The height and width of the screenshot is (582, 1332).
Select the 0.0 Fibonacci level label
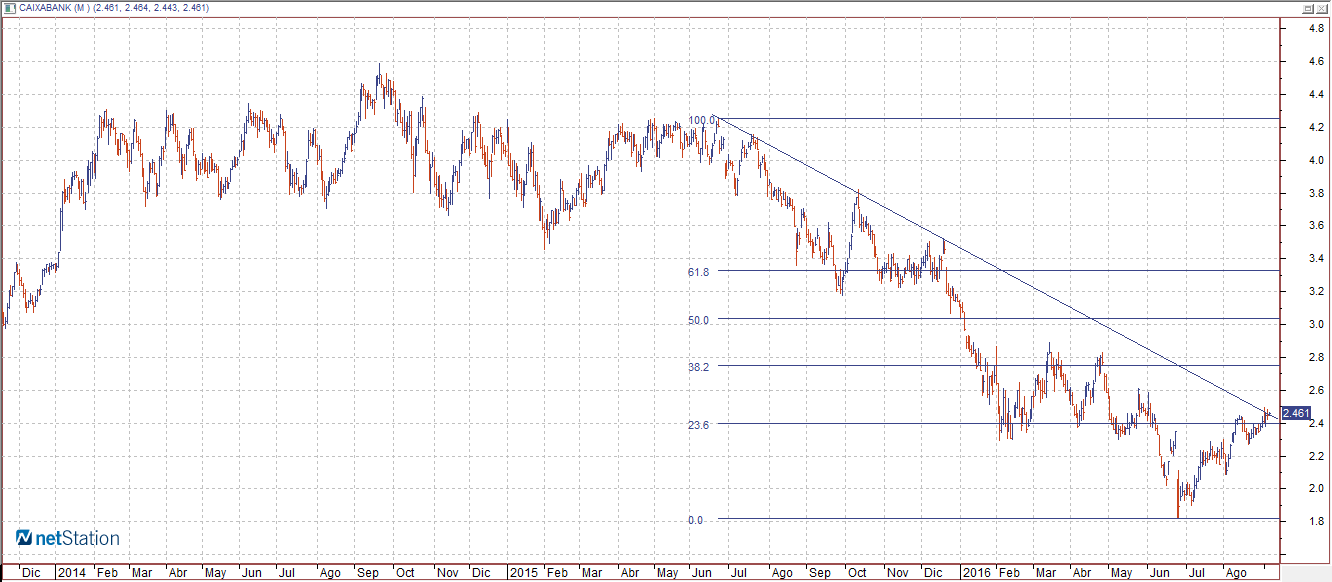[696, 520]
